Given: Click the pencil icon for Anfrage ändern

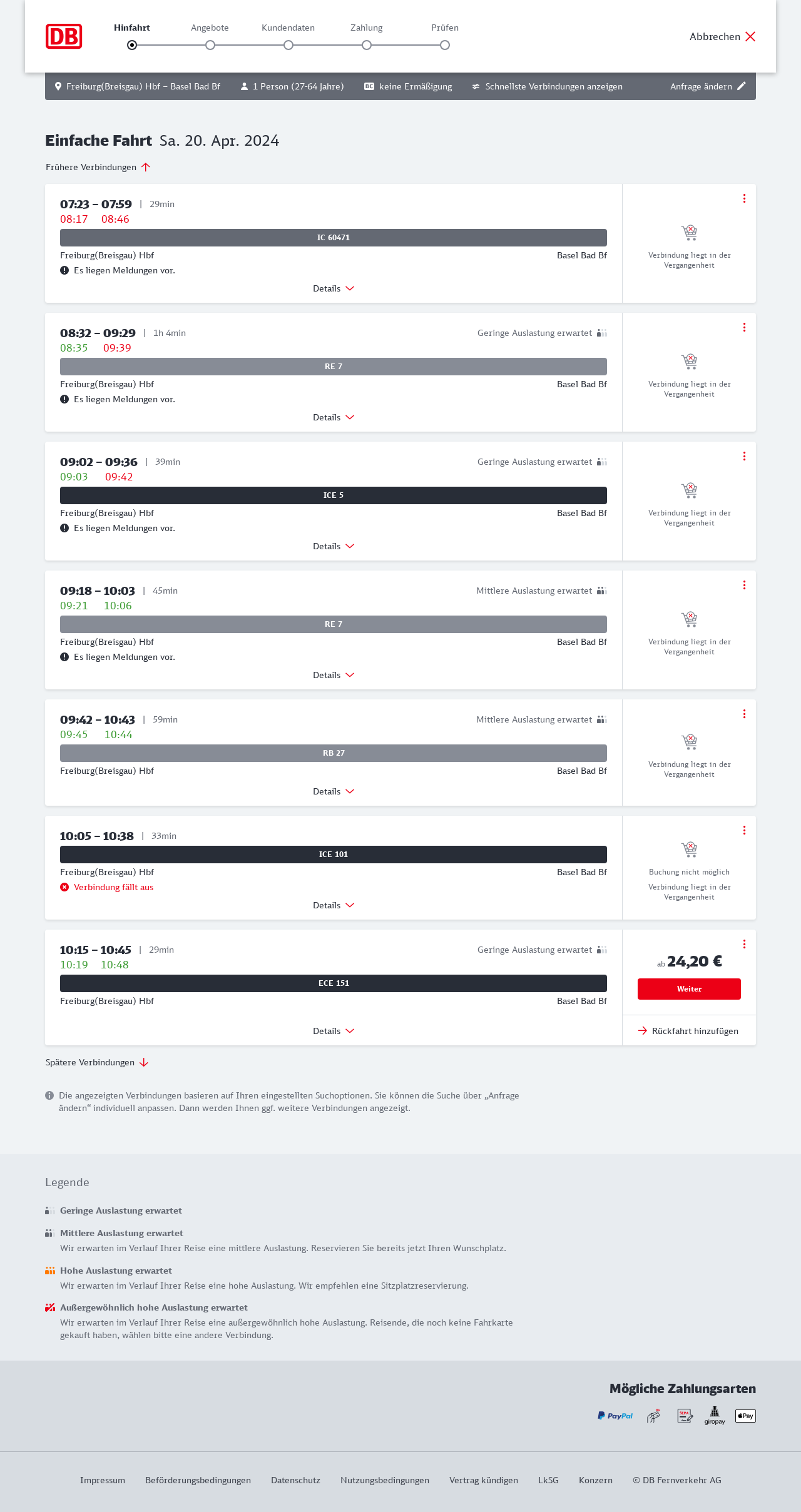Looking at the screenshot, I should tap(742, 86).
